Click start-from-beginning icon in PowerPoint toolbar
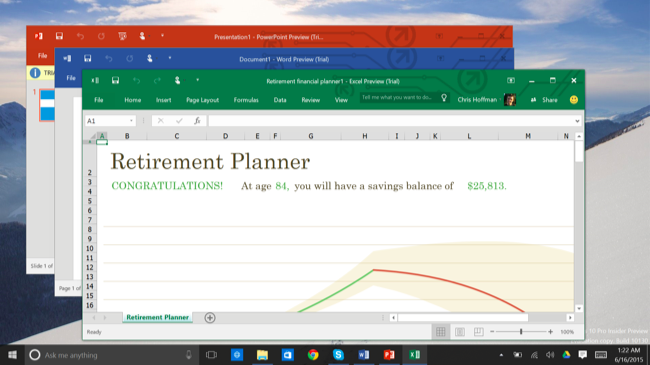 [x=122, y=36]
